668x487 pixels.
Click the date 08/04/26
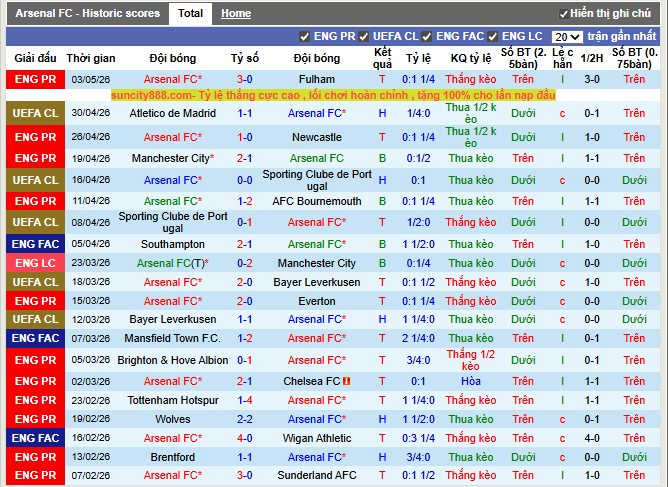[x=91, y=222]
